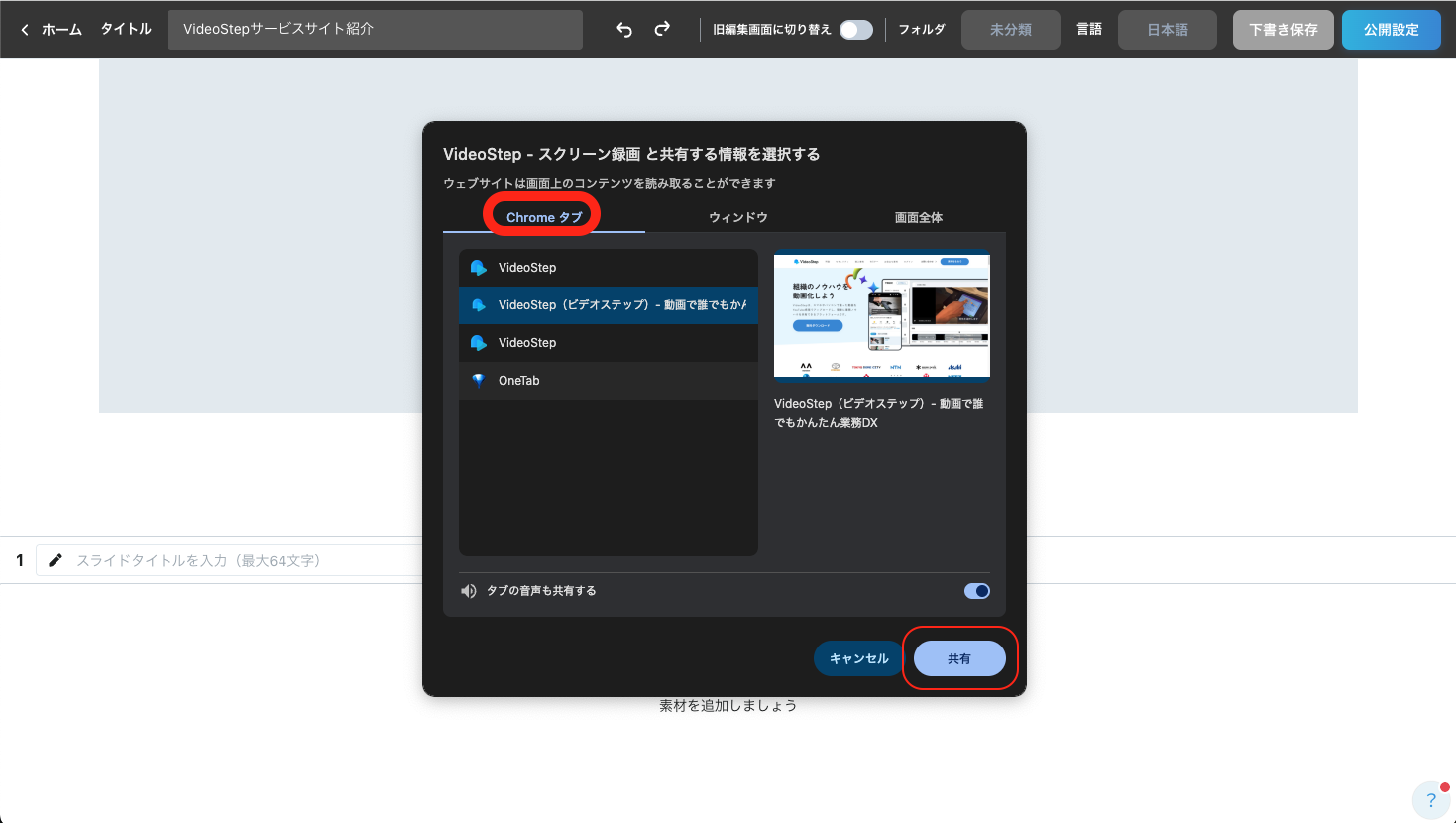This screenshot has width=1456, height=823.
Task: Click the preview caption VideoStep（ビデオステップ）- 動画で誰でもかんたん業務DX
Action: coord(879,413)
